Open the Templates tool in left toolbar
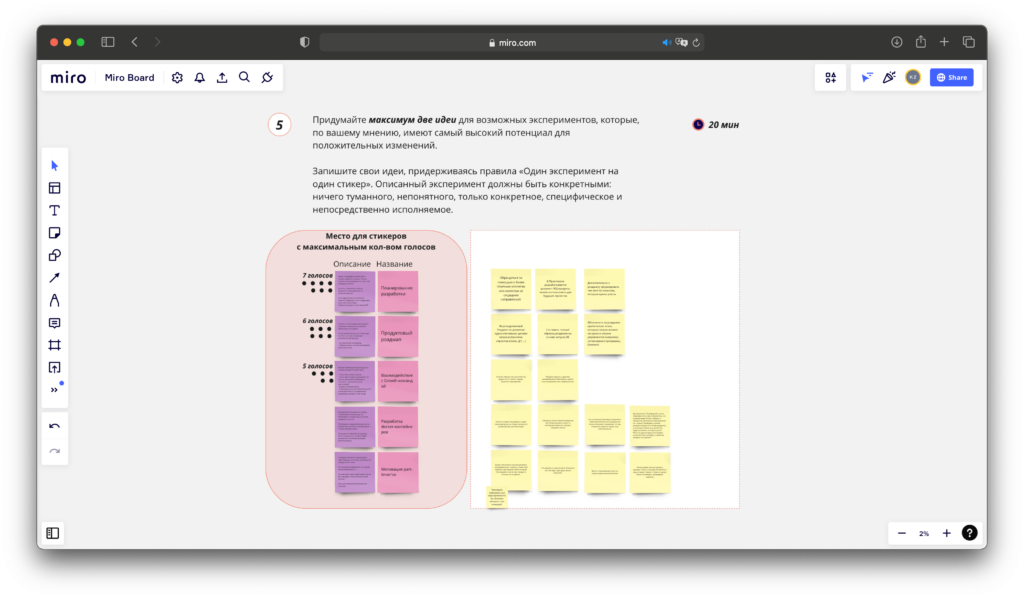Screen dimensions: 1024x598 pos(55,188)
